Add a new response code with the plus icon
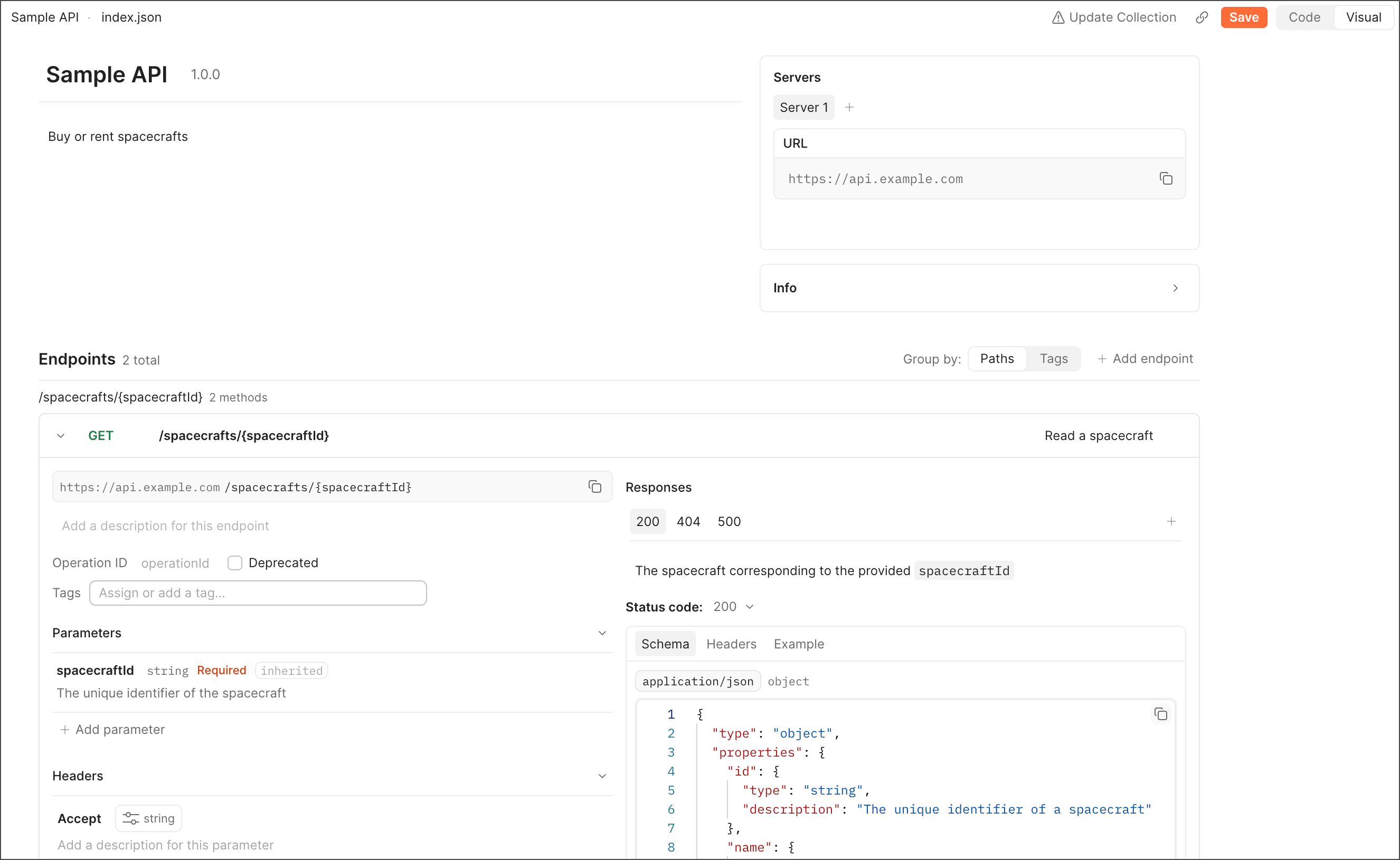Image resolution: width=1400 pixels, height=860 pixels. (x=1171, y=521)
